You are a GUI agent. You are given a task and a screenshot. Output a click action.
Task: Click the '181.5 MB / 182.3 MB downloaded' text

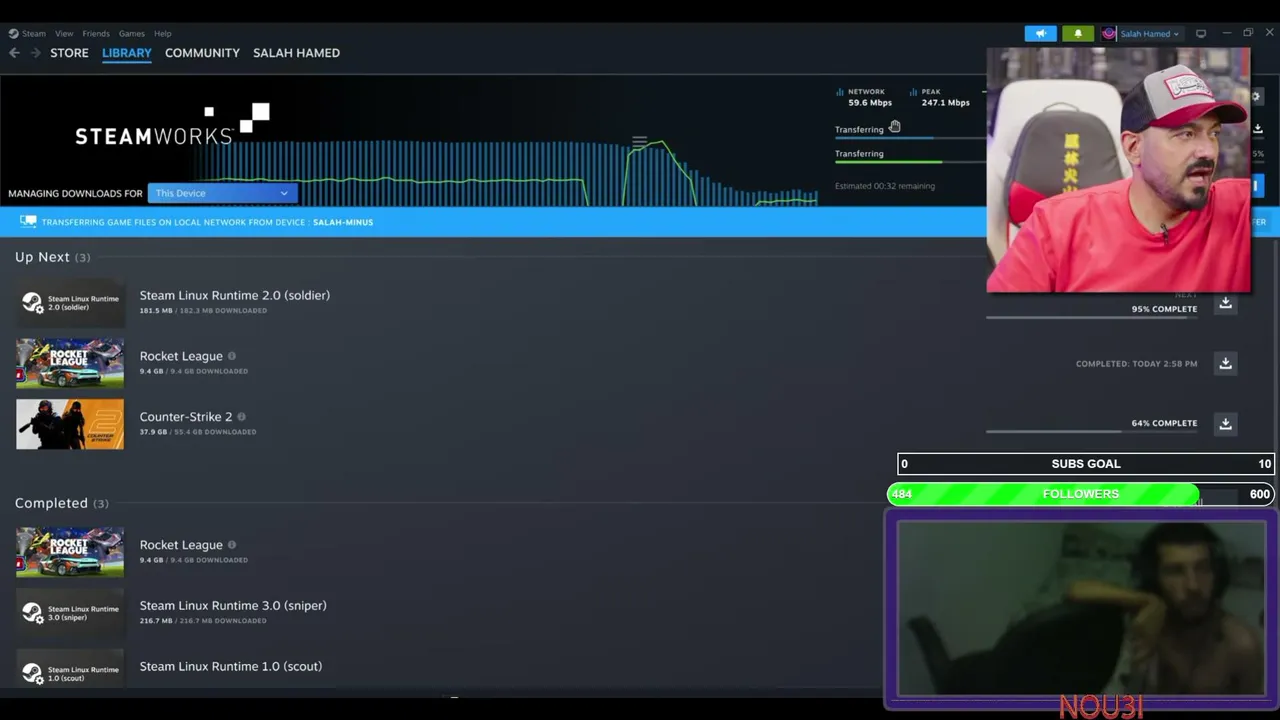[203, 311]
